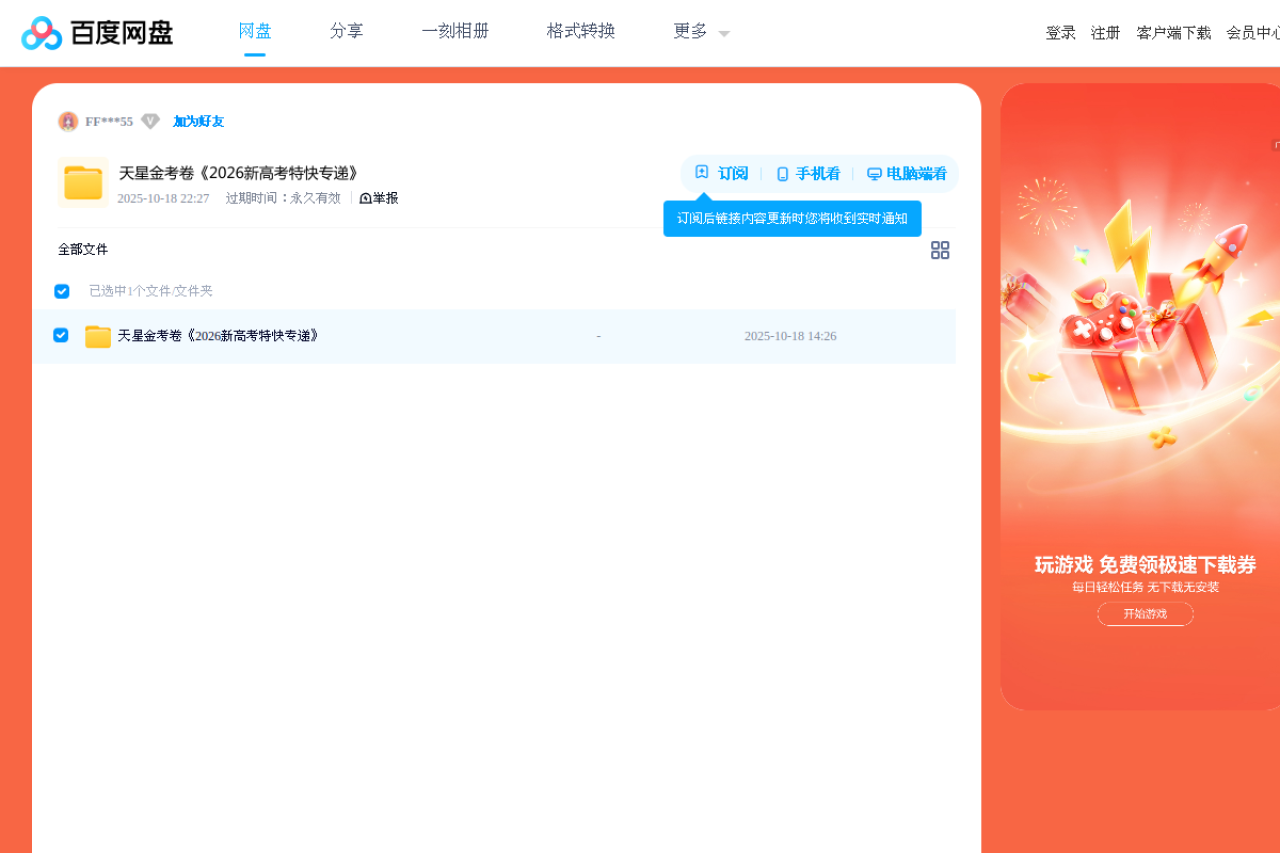
Task: Open the 一刻相册 menu item
Action: [456, 31]
